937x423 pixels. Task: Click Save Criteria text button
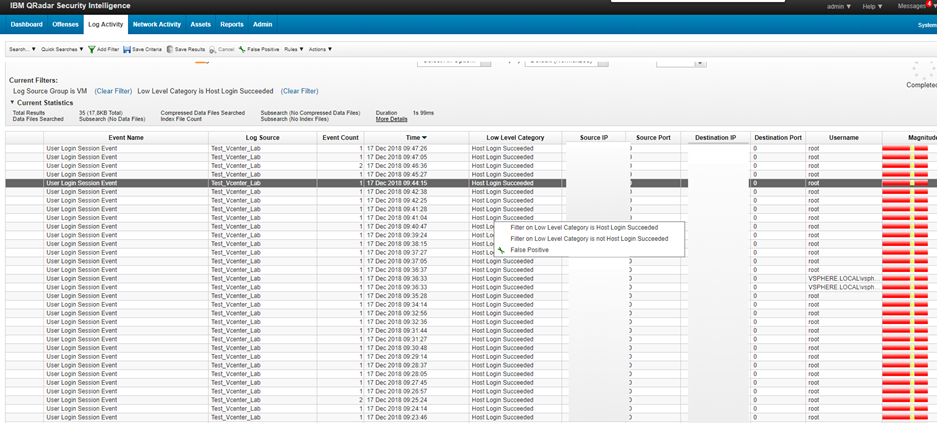click(x=147, y=50)
